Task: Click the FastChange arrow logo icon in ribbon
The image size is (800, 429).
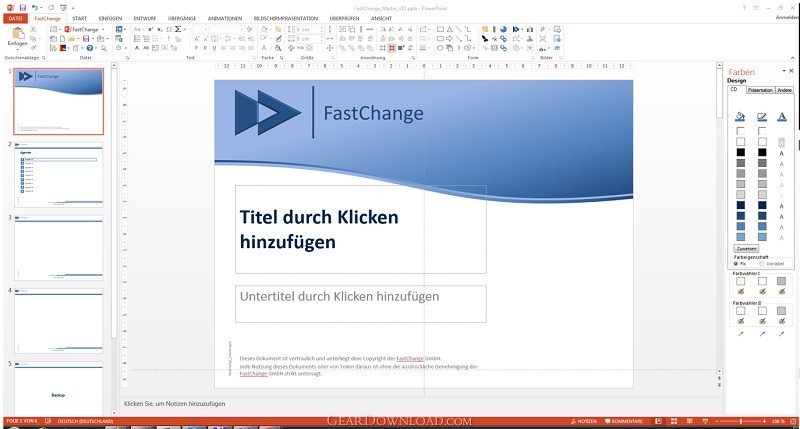Action: (x=516, y=30)
